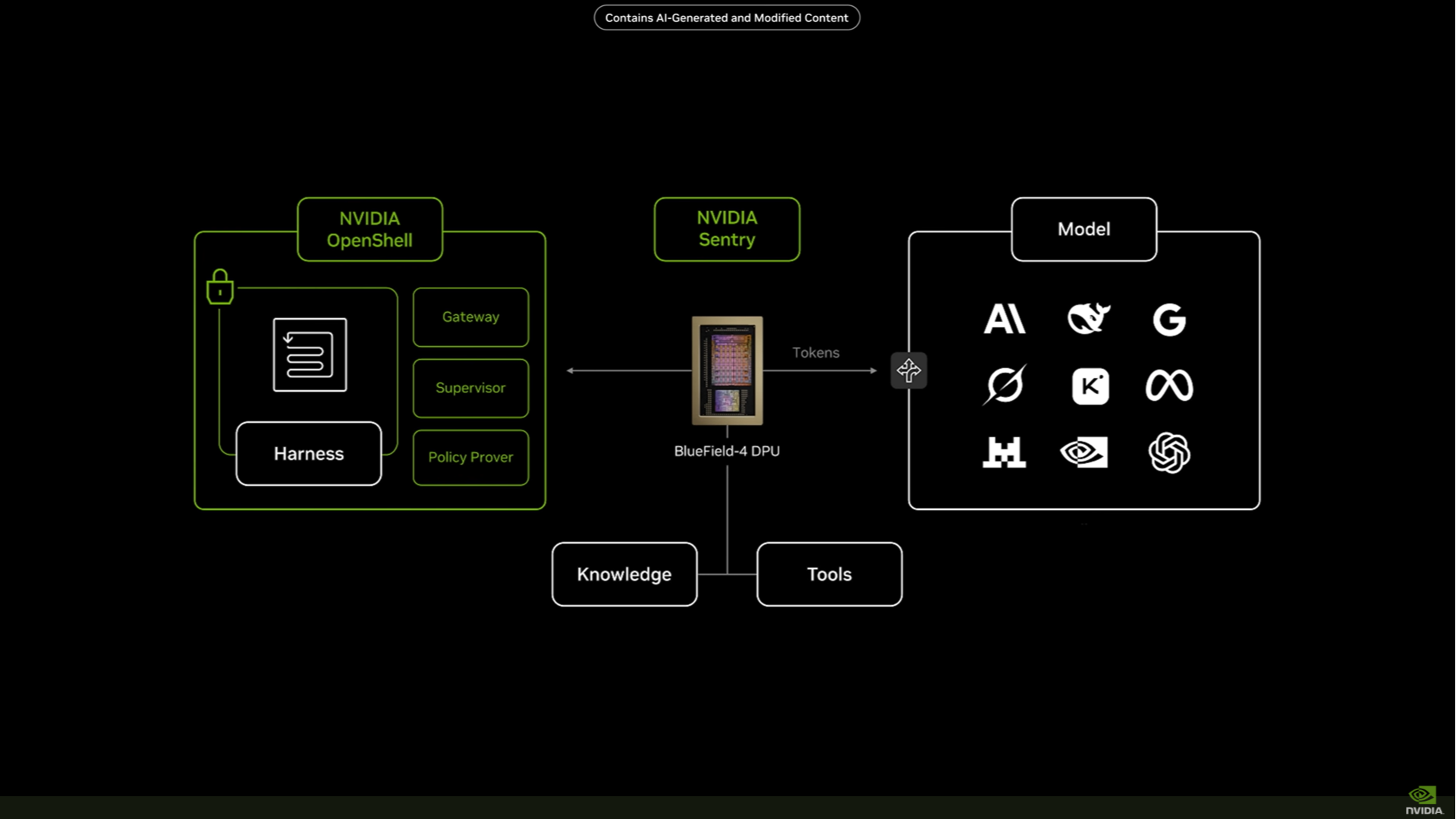Click the slashed-circle logo in Model grid
This screenshot has width=1456, height=819.
(x=1005, y=384)
